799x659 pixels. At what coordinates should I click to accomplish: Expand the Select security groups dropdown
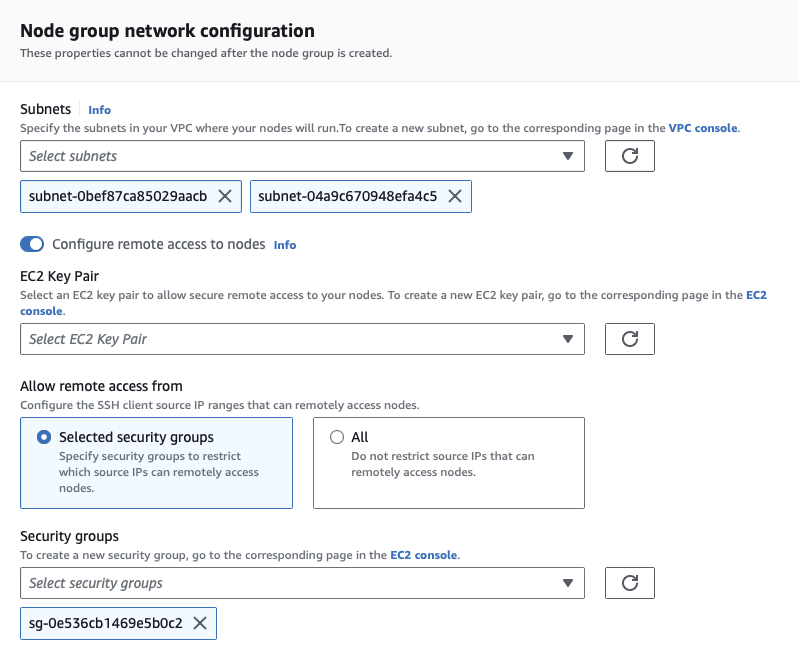(301, 583)
